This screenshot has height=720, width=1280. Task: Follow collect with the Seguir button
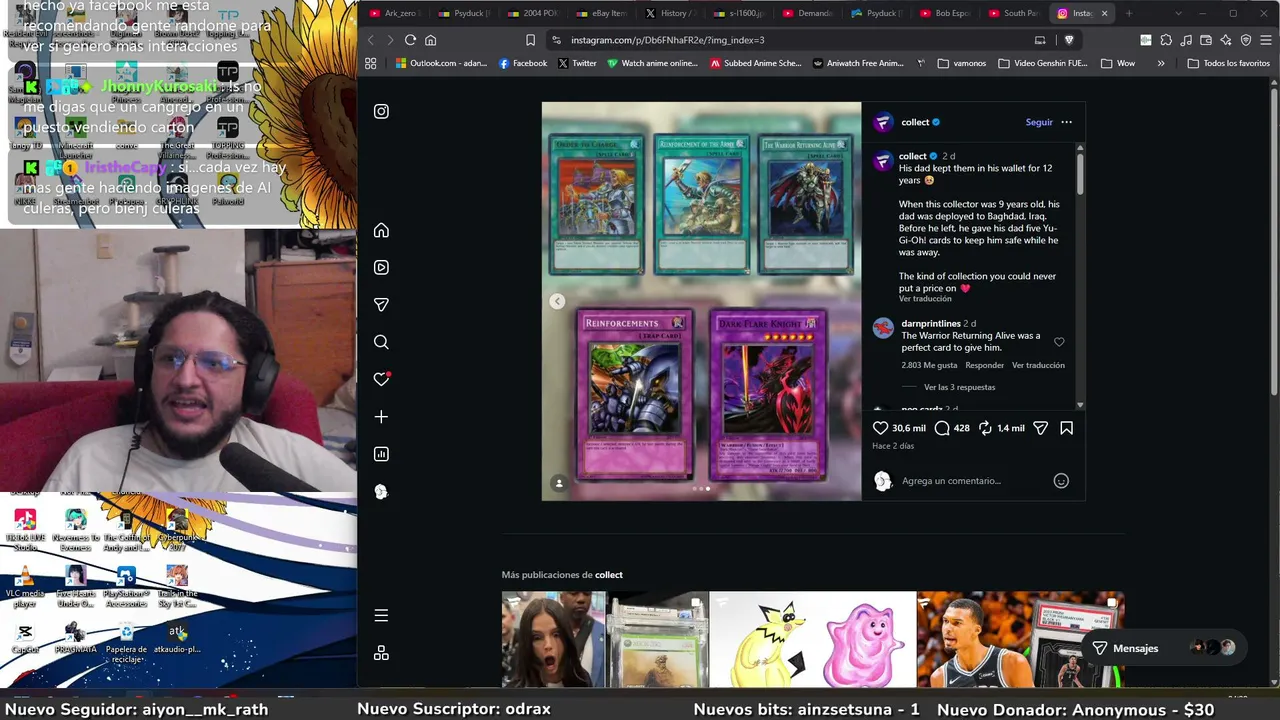click(1039, 122)
